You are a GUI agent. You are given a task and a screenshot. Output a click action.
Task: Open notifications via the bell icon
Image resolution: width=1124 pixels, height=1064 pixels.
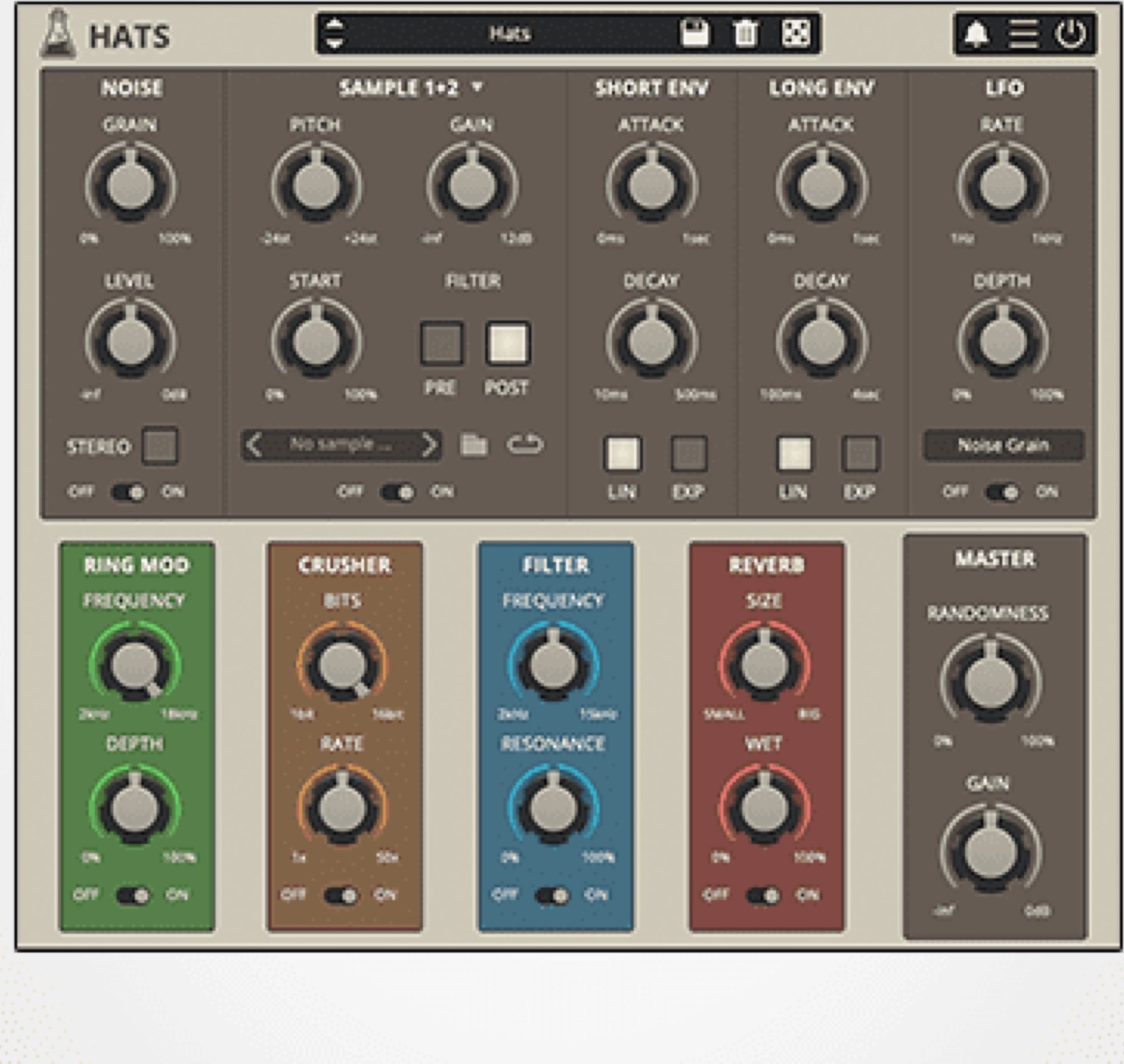977,34
